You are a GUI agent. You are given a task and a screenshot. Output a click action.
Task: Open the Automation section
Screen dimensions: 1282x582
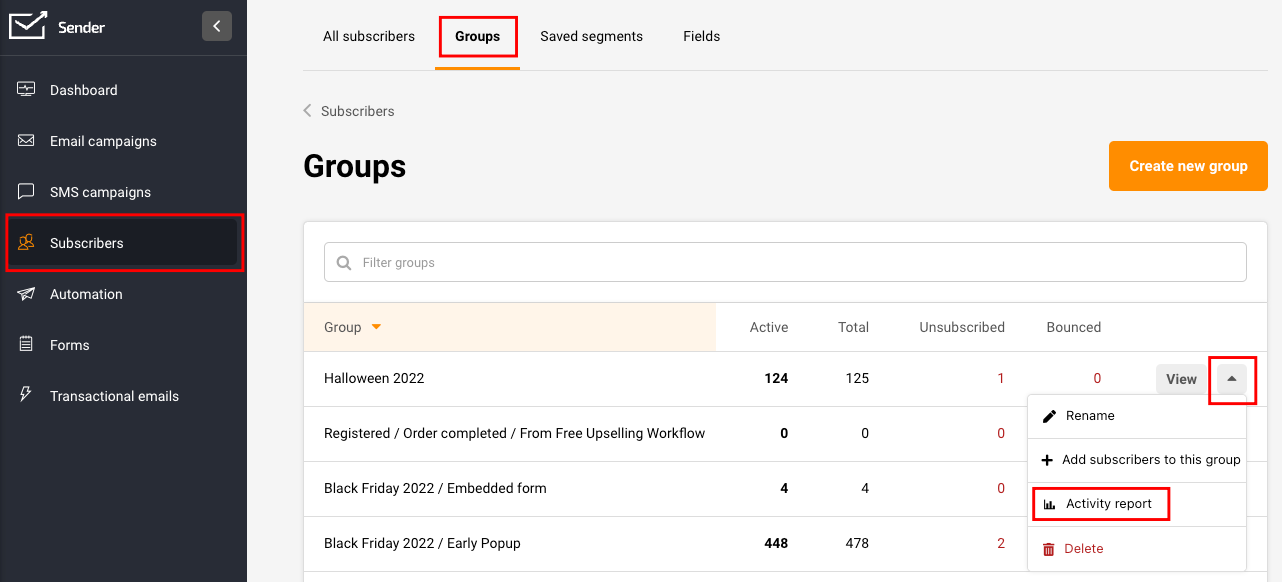coord(86,294)
